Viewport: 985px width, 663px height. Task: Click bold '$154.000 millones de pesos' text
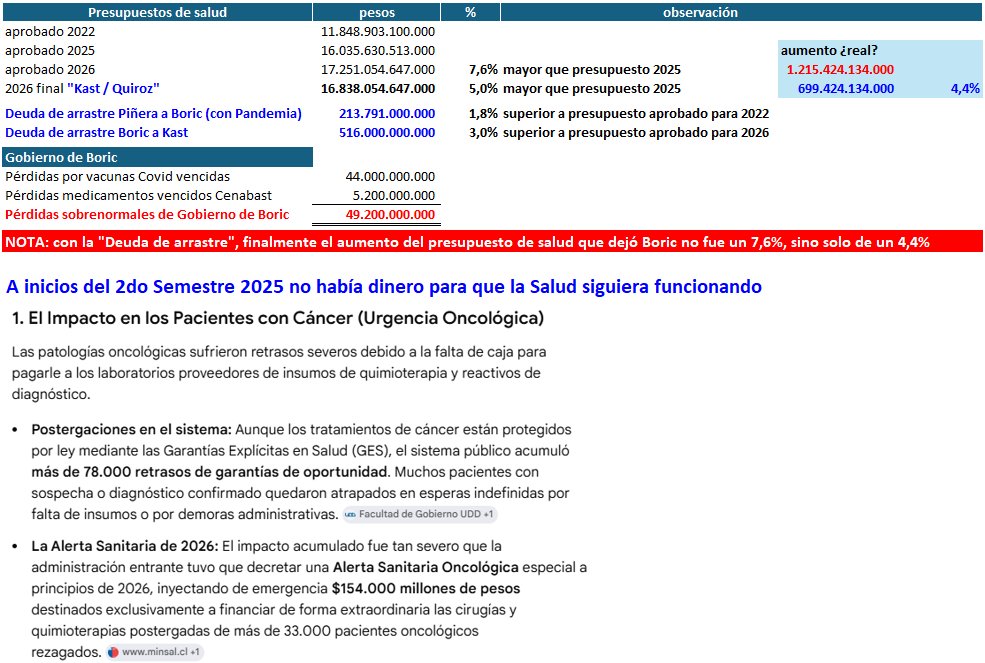coord(426,588)
